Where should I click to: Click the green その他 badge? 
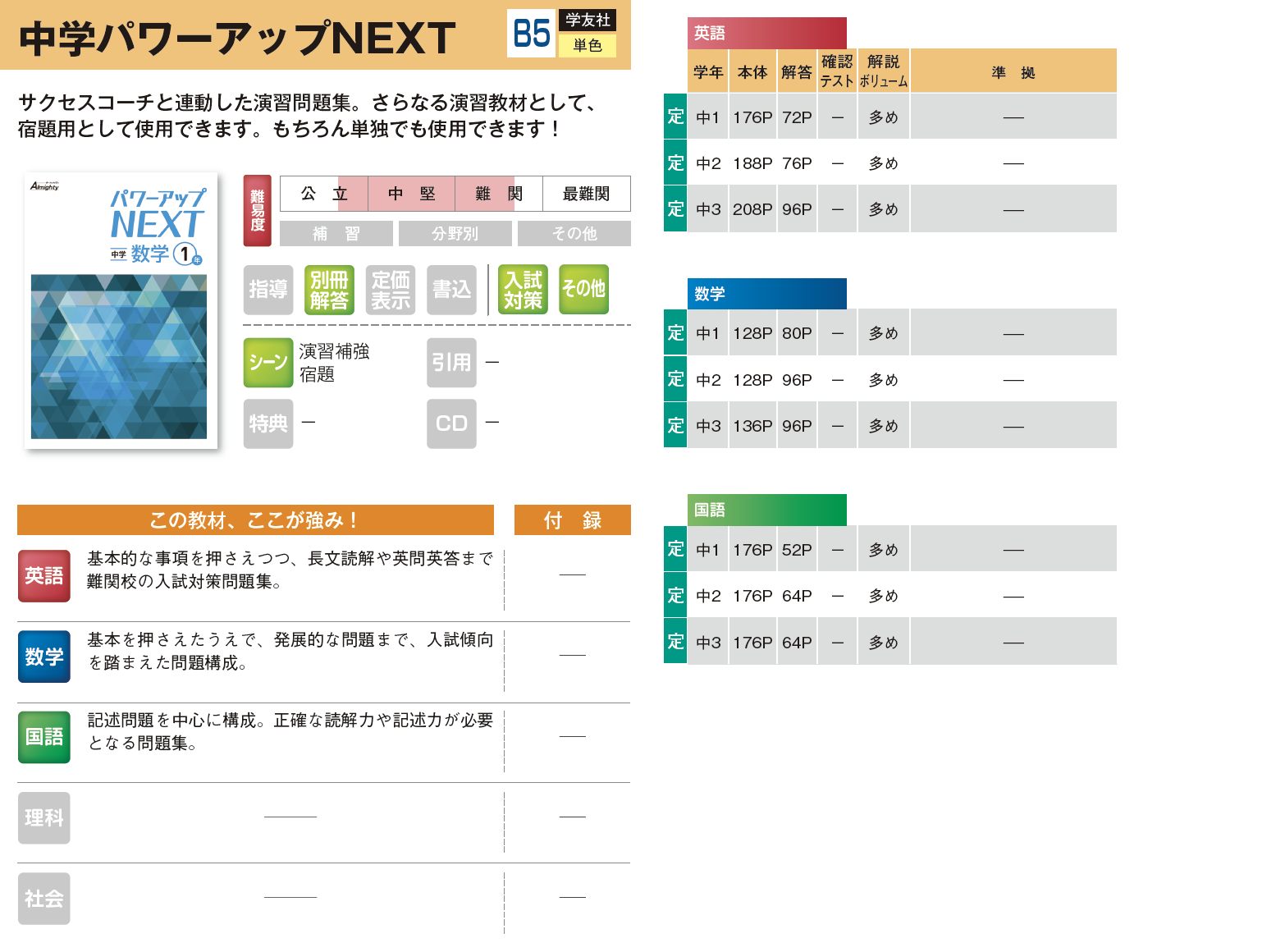tap(584, 290)
